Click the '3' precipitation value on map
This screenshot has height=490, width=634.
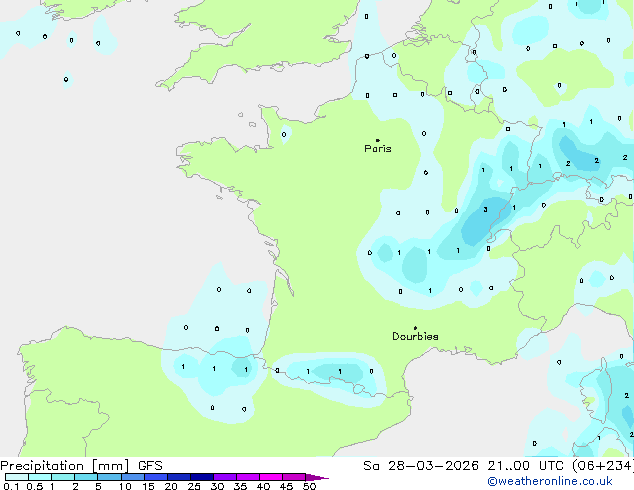coord(485,209)
